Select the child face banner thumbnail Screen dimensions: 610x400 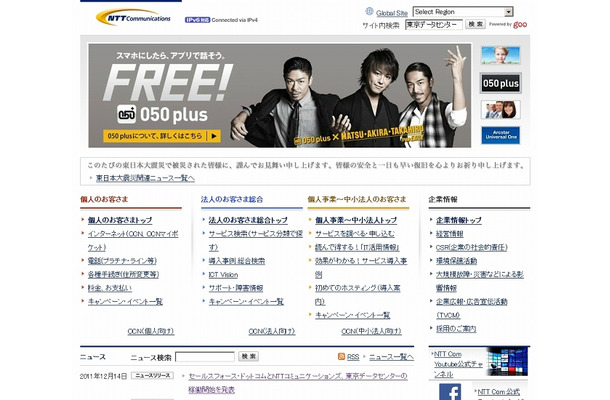click(x=500, y=55)
